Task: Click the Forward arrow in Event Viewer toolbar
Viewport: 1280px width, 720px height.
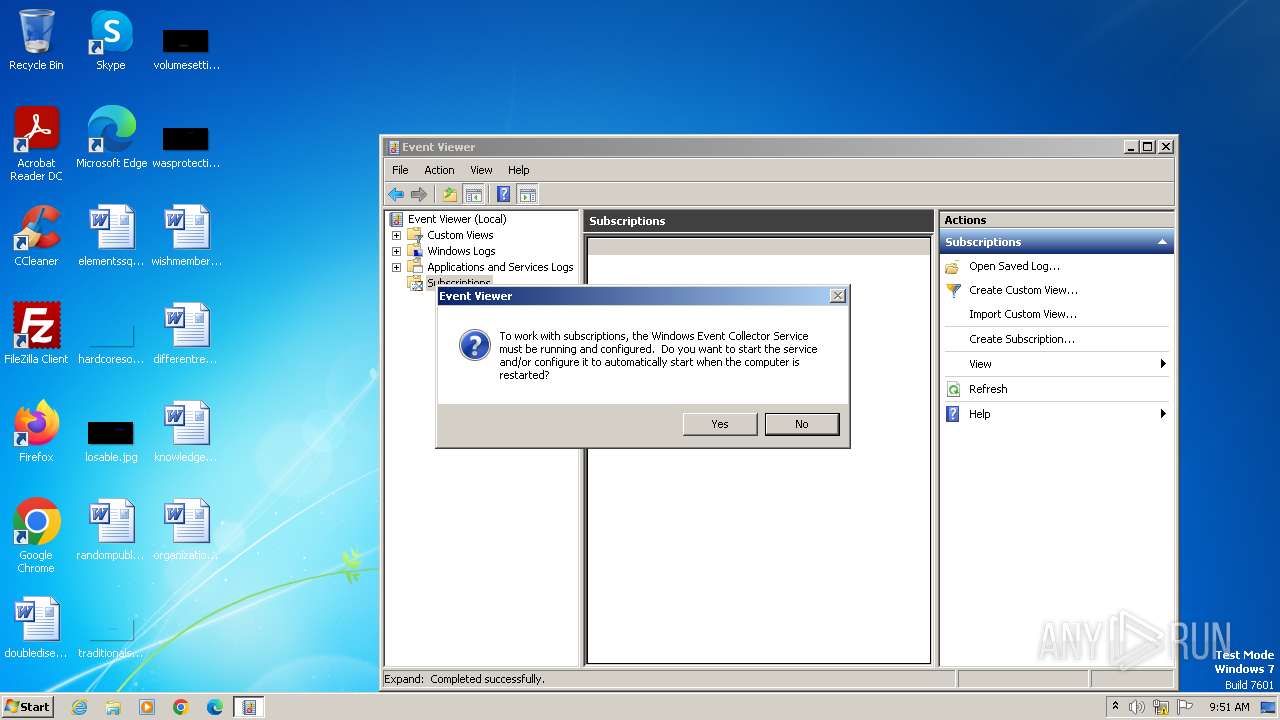Action: point(419,194)
